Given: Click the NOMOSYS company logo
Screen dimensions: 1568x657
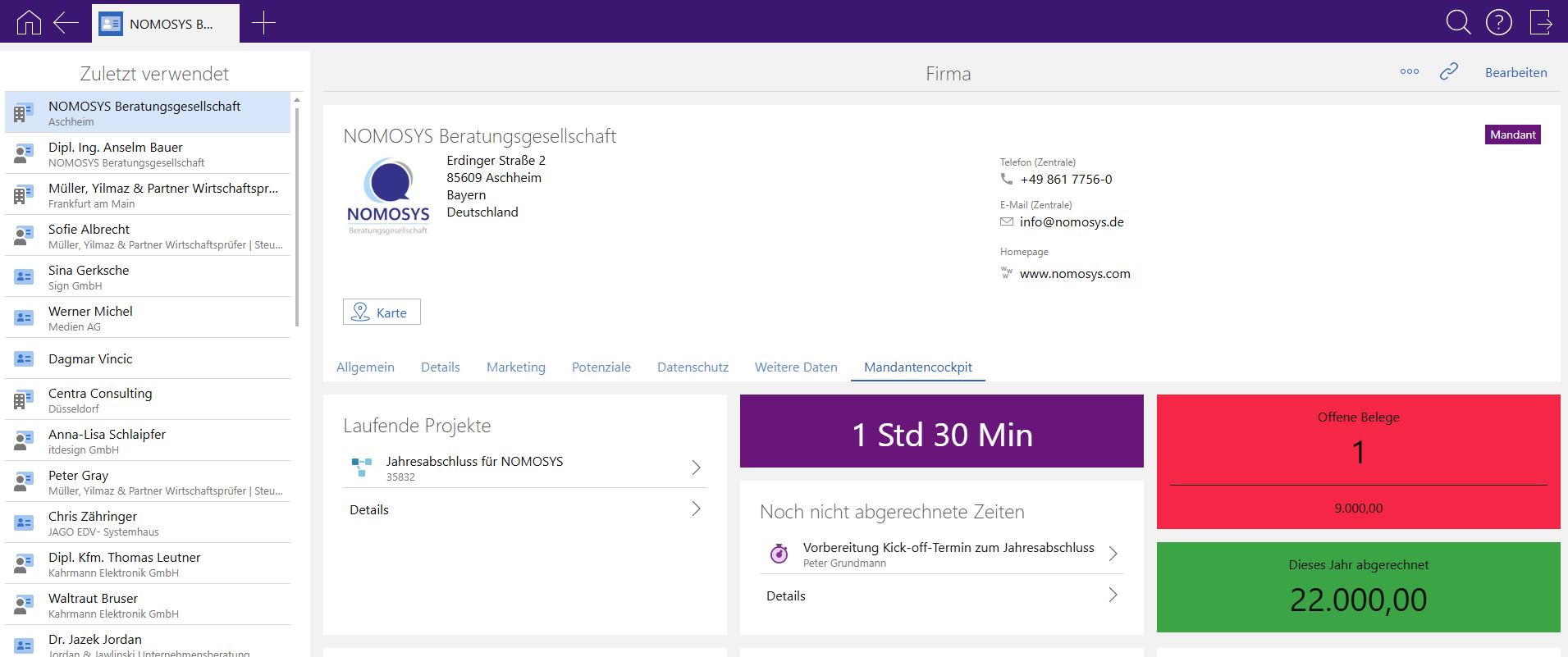Looking at the screenshot, I should (388, 196).
